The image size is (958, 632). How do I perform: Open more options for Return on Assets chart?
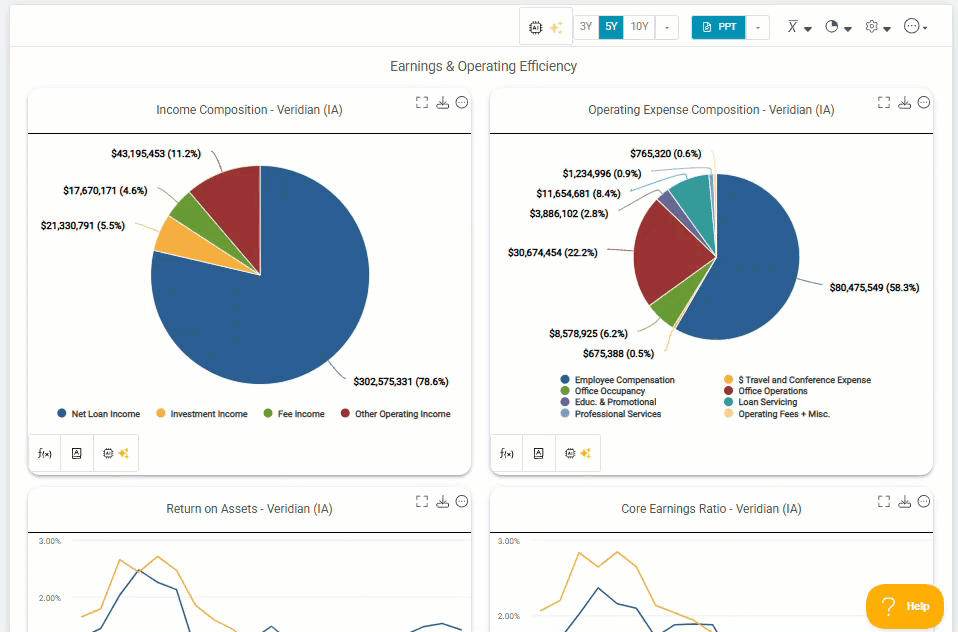point(462,502)
